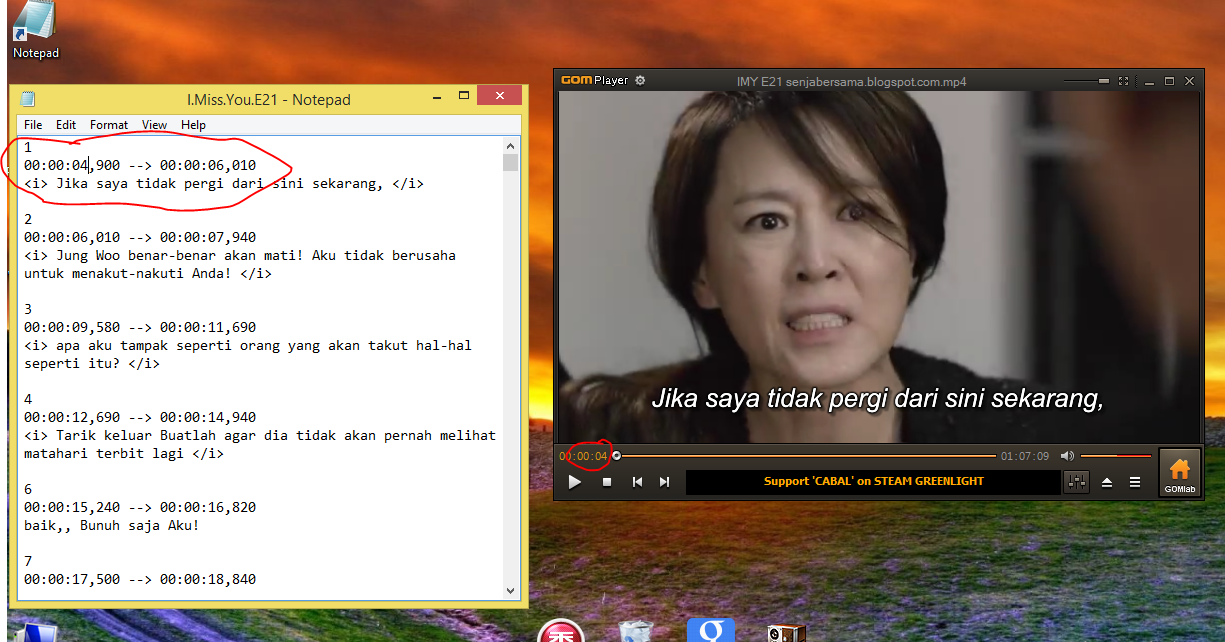Screen dimensions: 1225x642
Task: Open the Format menu in Notepad
Action: point(109,125)
